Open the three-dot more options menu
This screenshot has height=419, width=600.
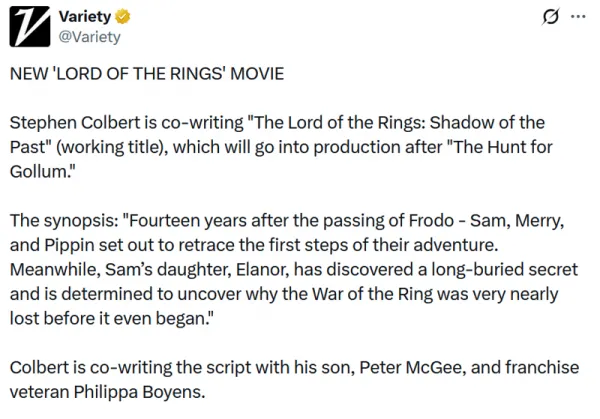(578, 17)
